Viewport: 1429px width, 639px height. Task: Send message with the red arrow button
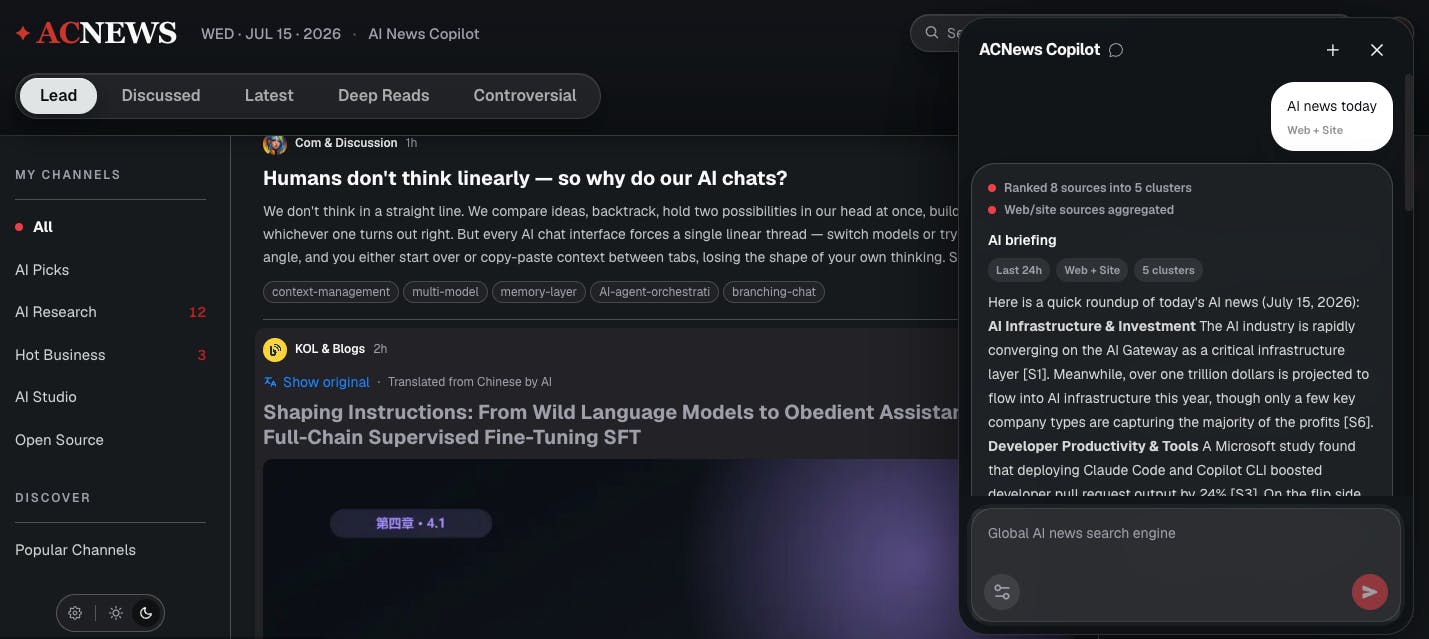click(1369, 592)
